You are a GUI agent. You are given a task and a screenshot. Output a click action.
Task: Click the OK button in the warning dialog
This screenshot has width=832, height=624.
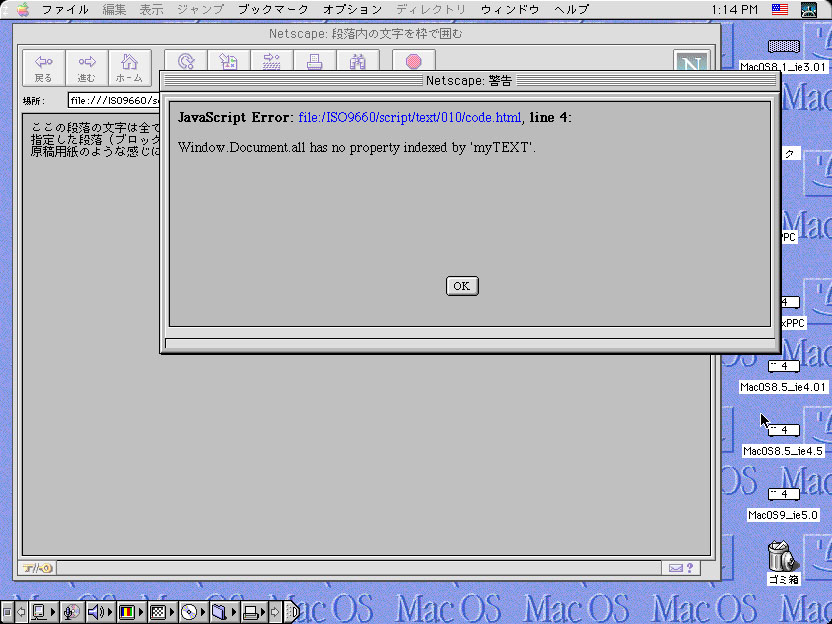tap(462, 286)
